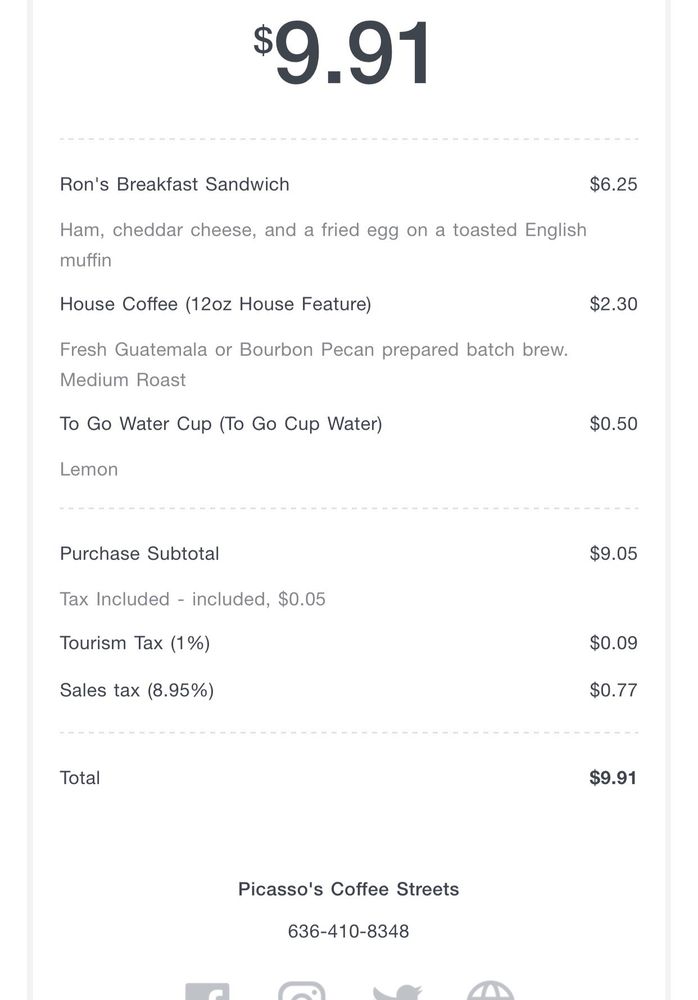The width and height of the screenshot is (698, 1000).
Task: Click the Sales tax (8.95%) label
Action: (137, 690)
